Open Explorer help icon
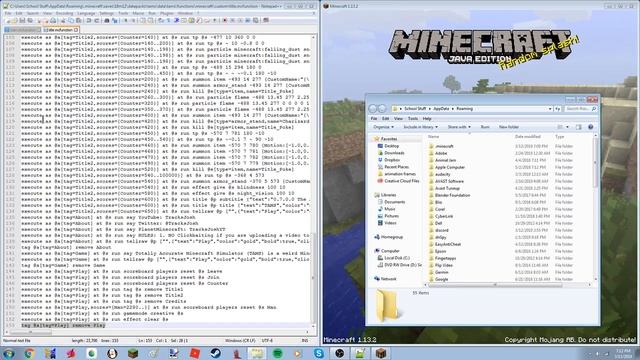Image resolution: width=640 pixels, height=360 pixels. pyautogui.click(x=591, y=127)
